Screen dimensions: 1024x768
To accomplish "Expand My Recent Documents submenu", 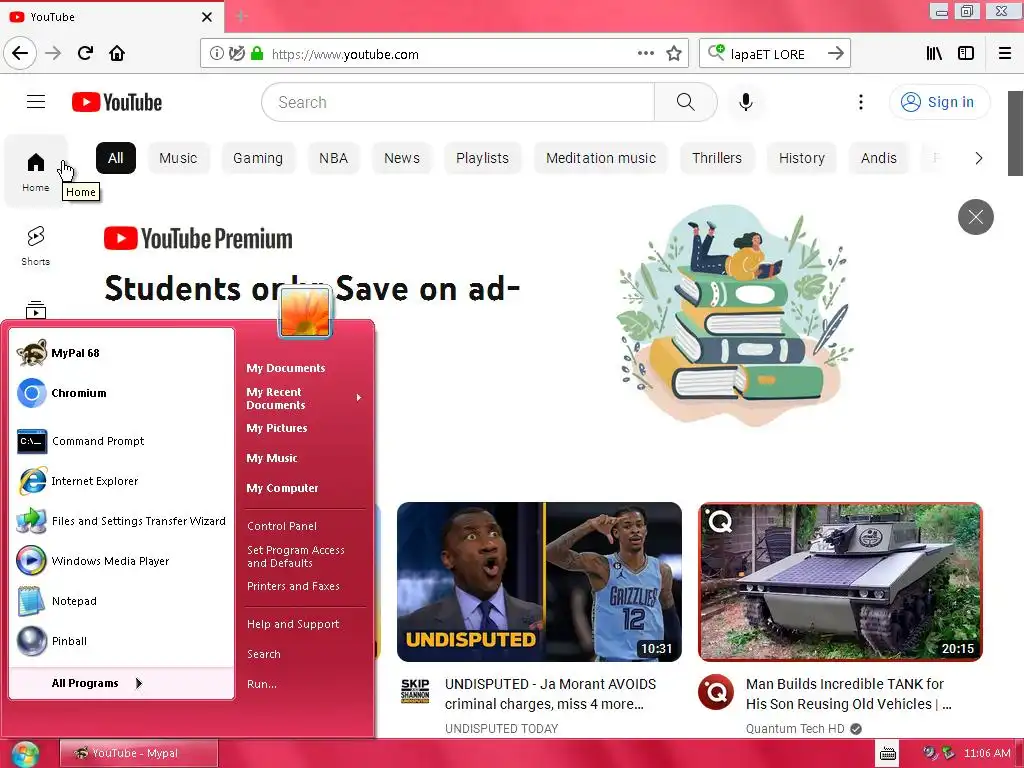I will pyautogui.click(x=304, y=398).
